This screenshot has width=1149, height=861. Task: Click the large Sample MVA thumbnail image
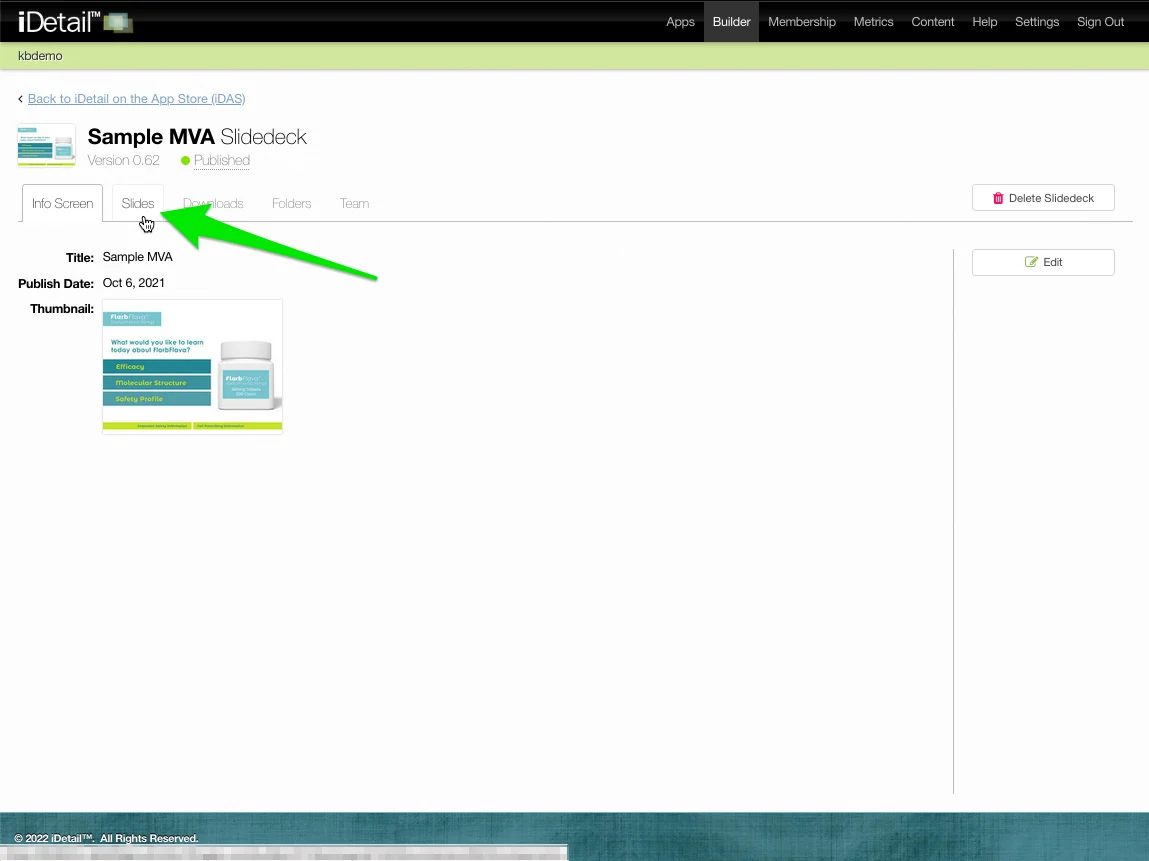click(x=192, y=366)
